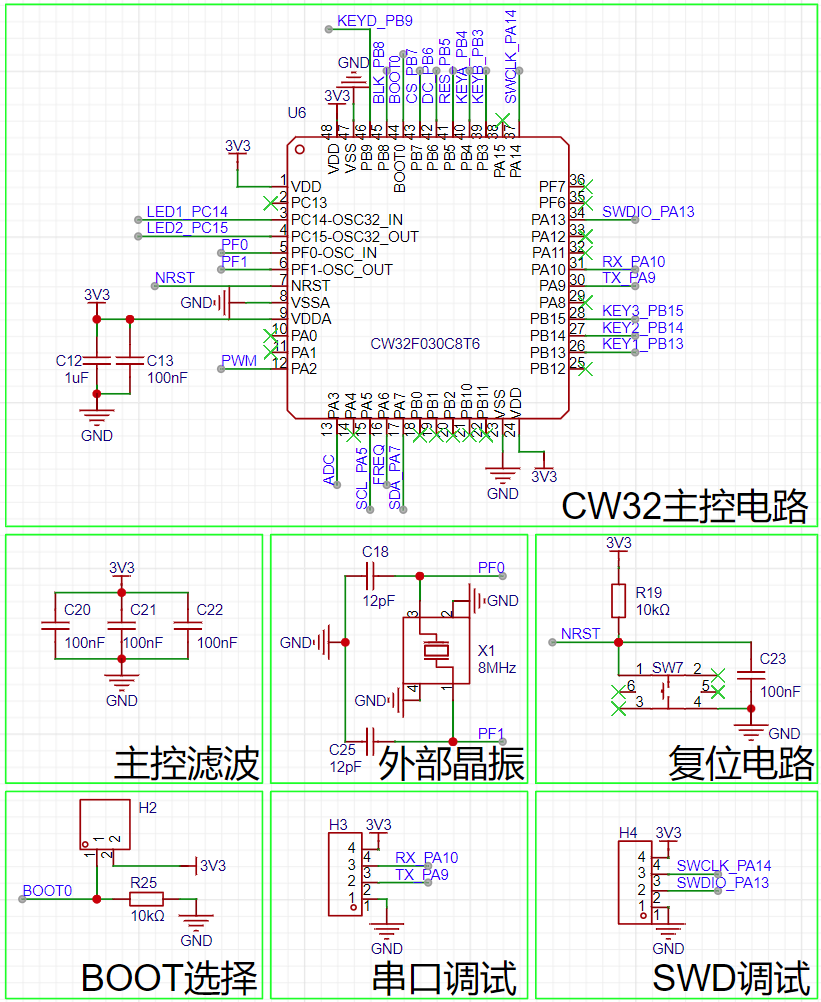The height and width of the screenshot is (1002, 821).
Task: Select the crystal X1 symbol body
Action: point(436,651)
